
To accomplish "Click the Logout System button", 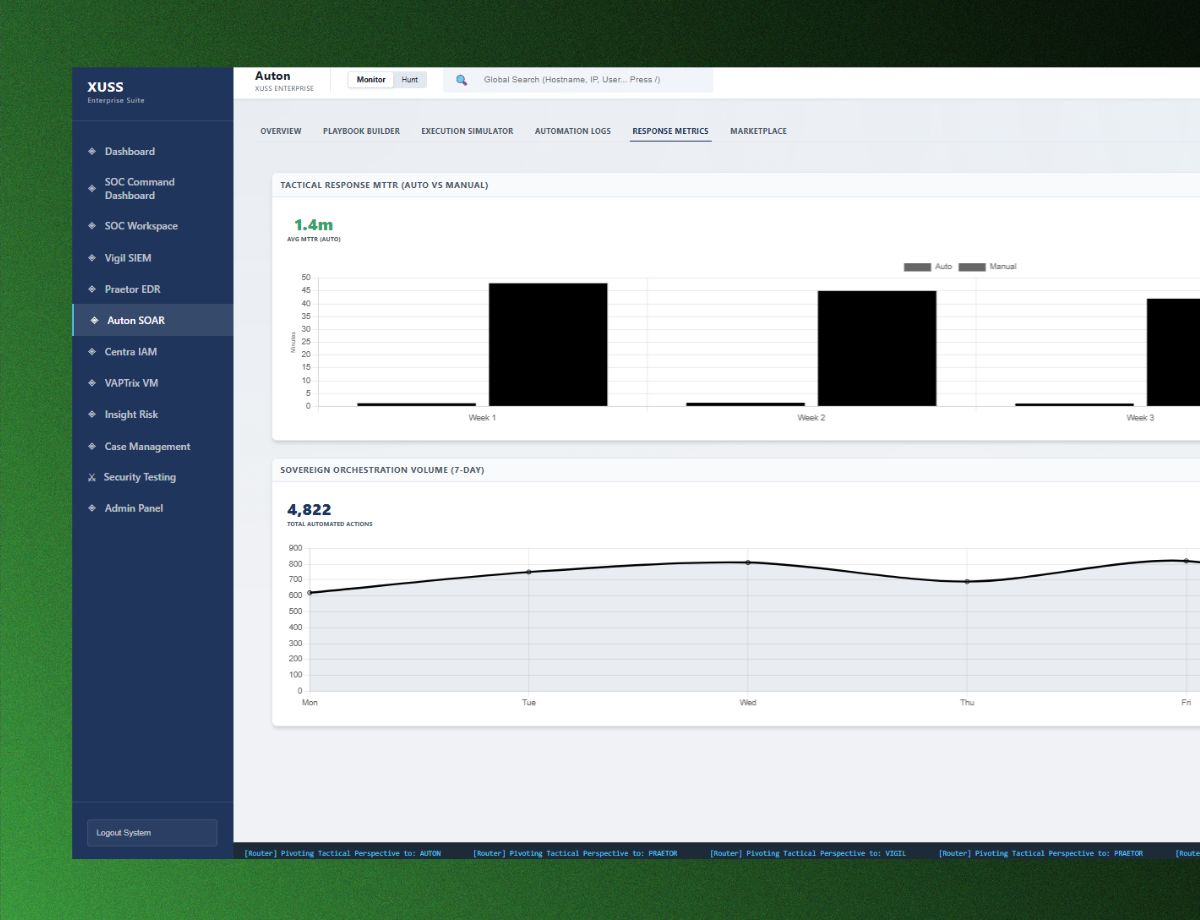I will tap(151, 832).
